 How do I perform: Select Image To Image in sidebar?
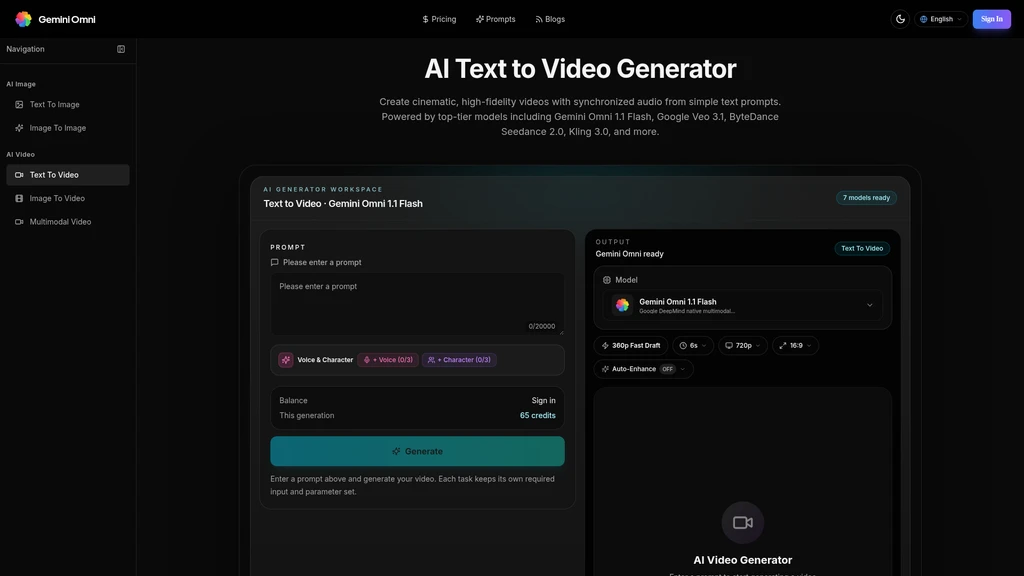point(68,128)
